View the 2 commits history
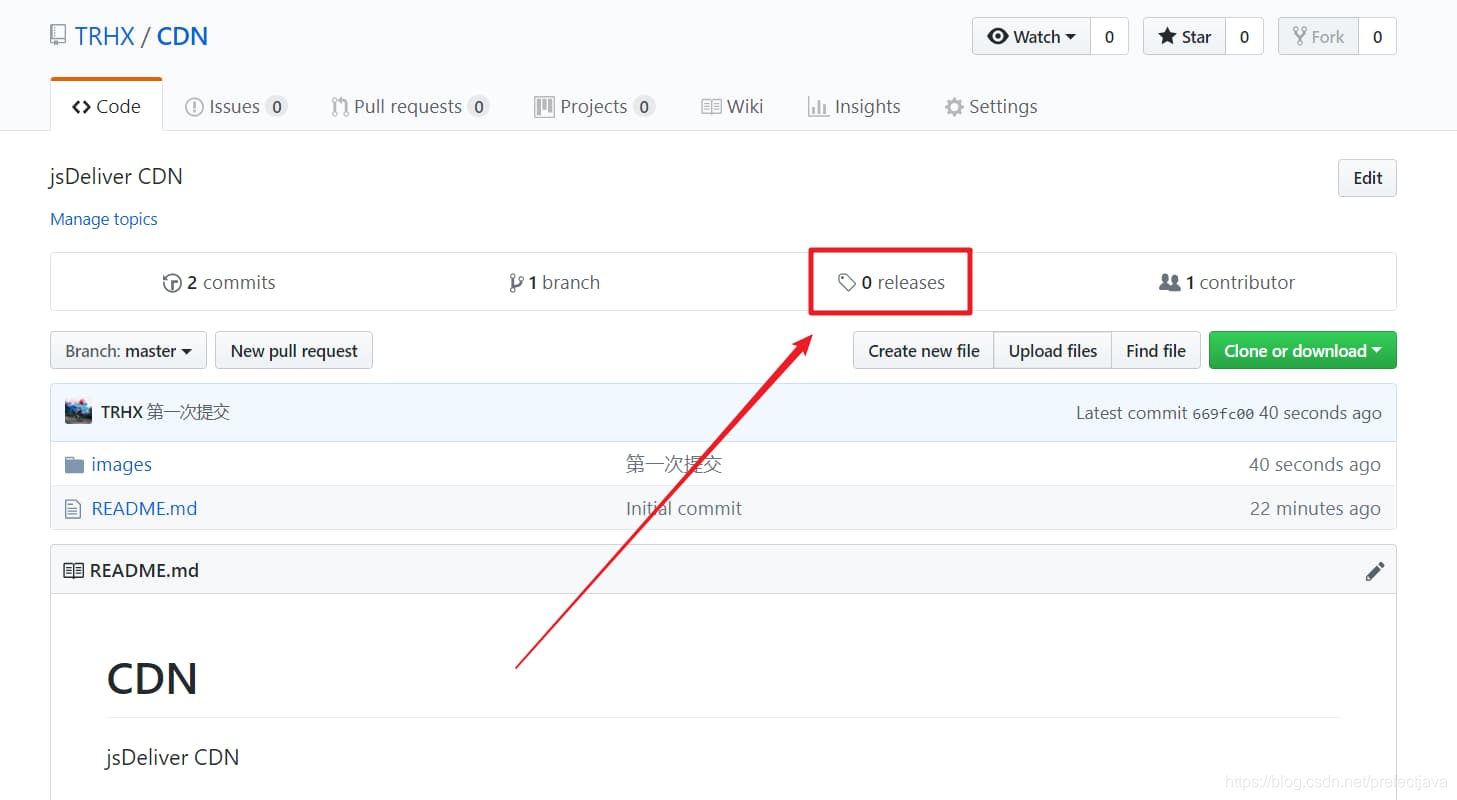 tap(219, 282)
